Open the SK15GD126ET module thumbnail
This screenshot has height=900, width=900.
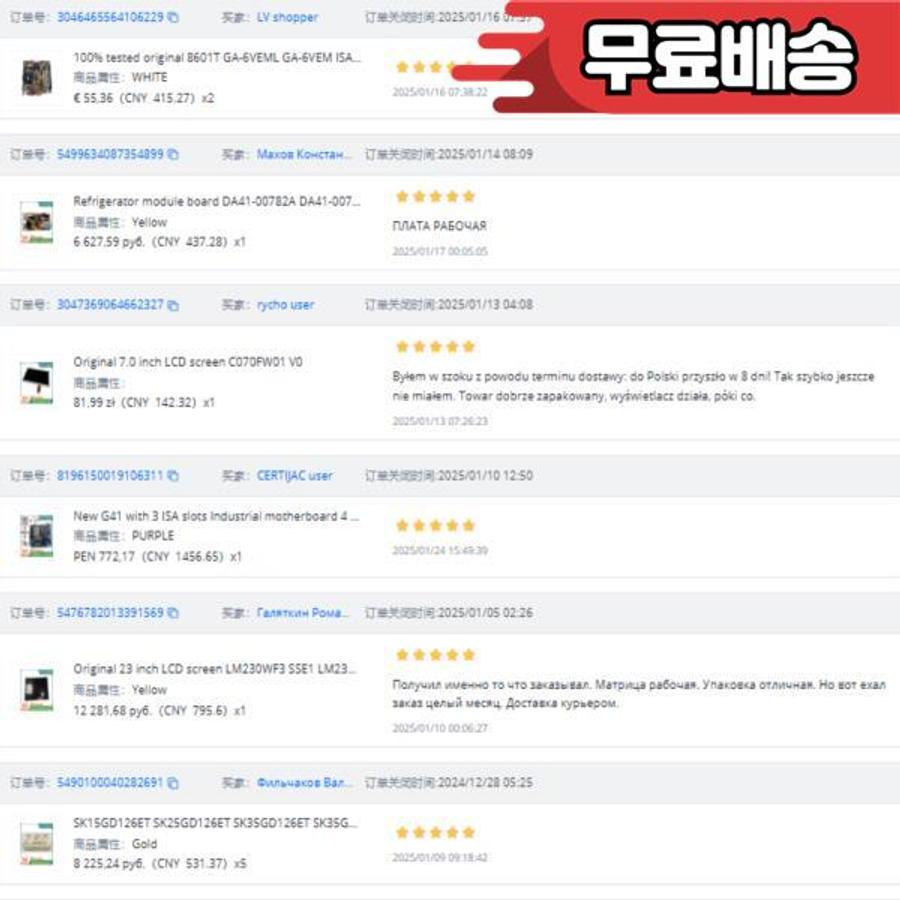[37, 843]
